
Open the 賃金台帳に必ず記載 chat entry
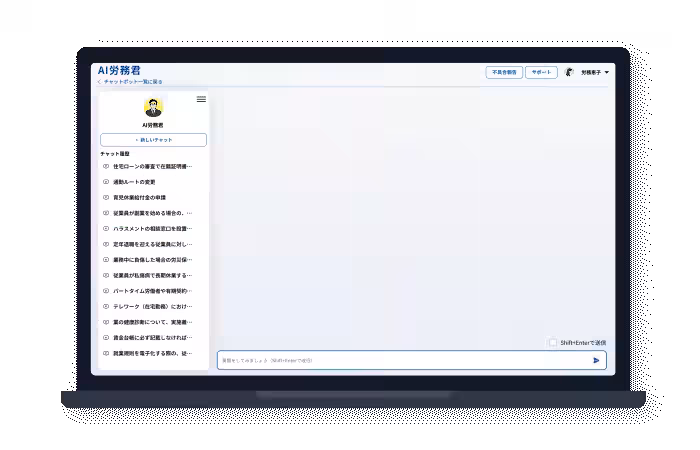[152, 338]
